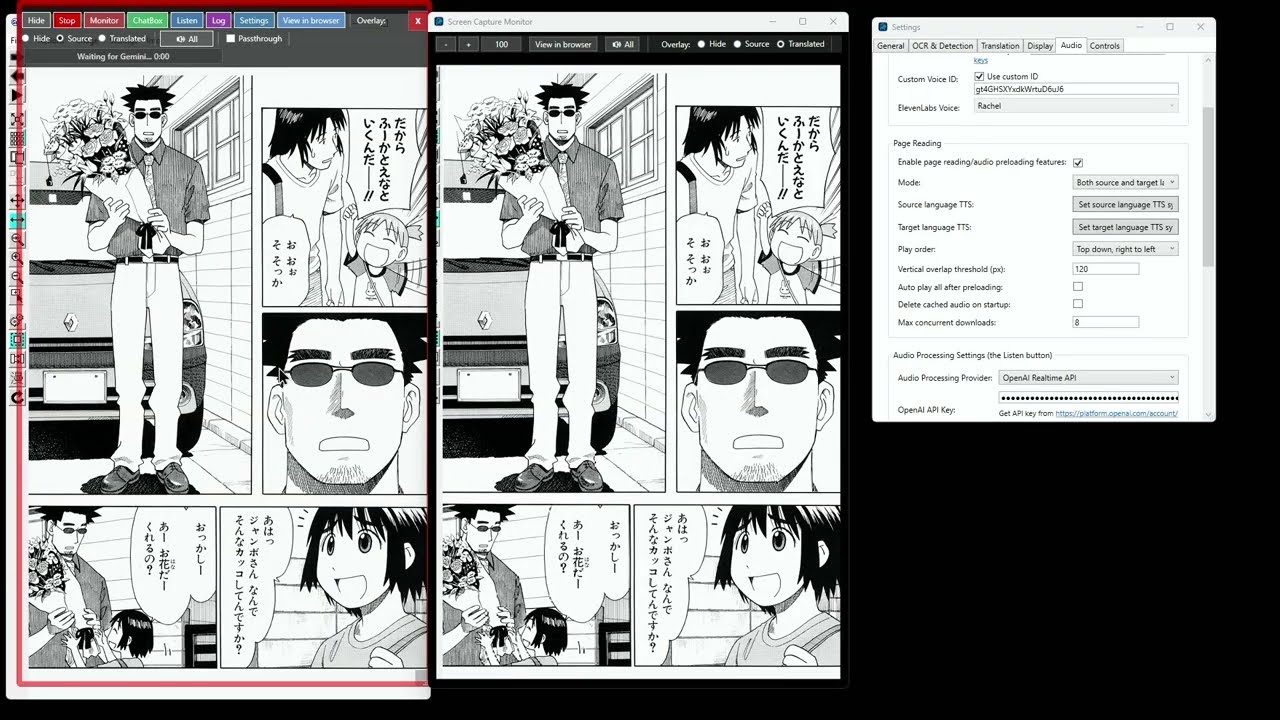Screen dimensions: 1280x720
Task: Click the Monitor button in overlay toolbar
Action: click(104, 20)
